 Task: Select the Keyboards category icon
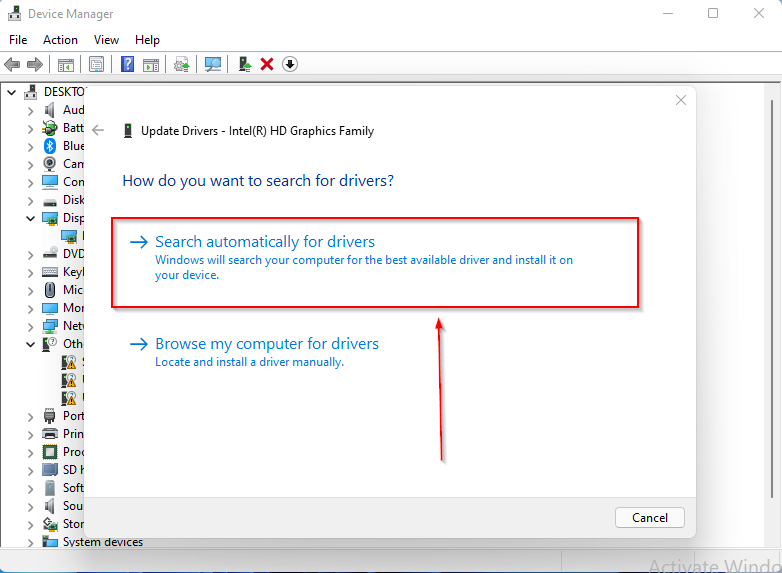pos(50,272)
